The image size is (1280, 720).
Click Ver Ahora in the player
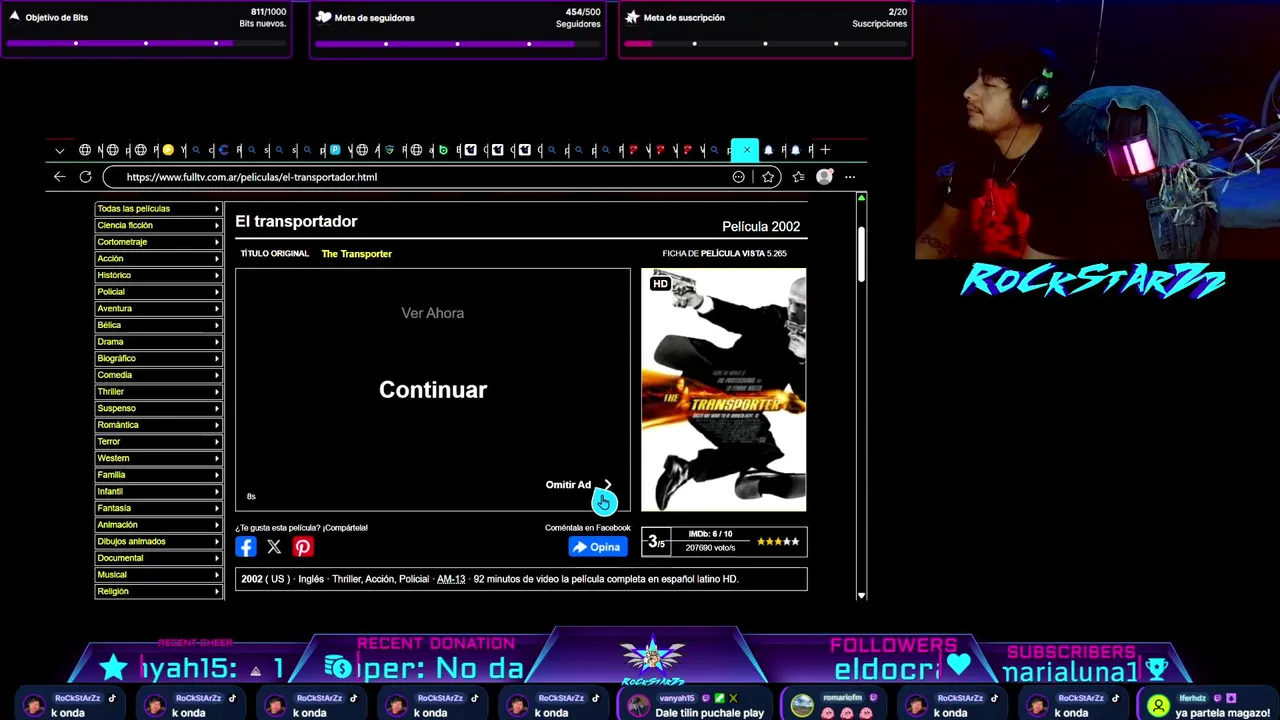[433, 313]
